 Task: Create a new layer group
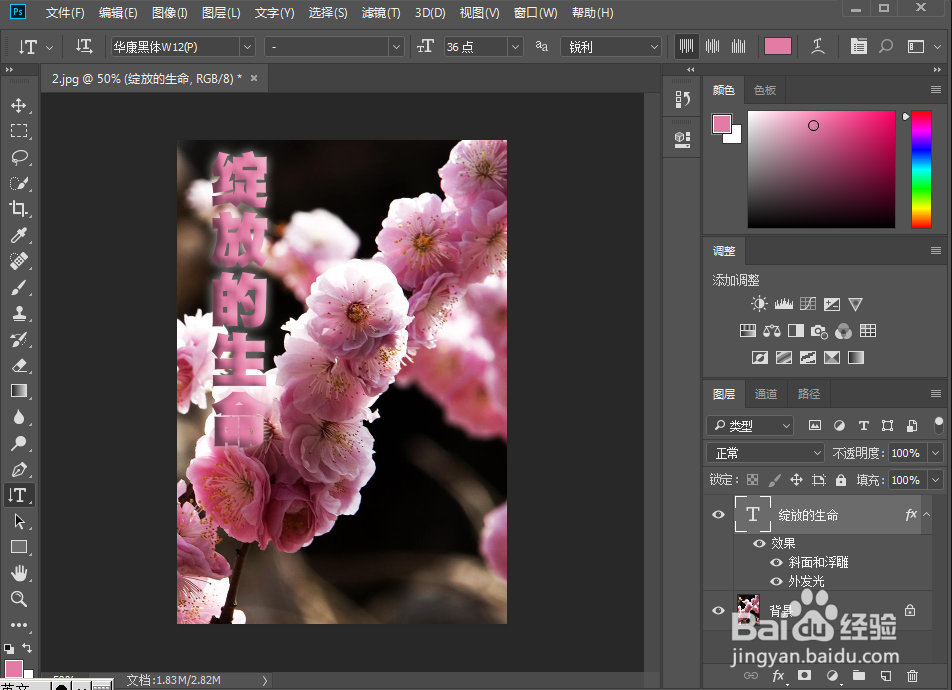click(x=858, y=675)
